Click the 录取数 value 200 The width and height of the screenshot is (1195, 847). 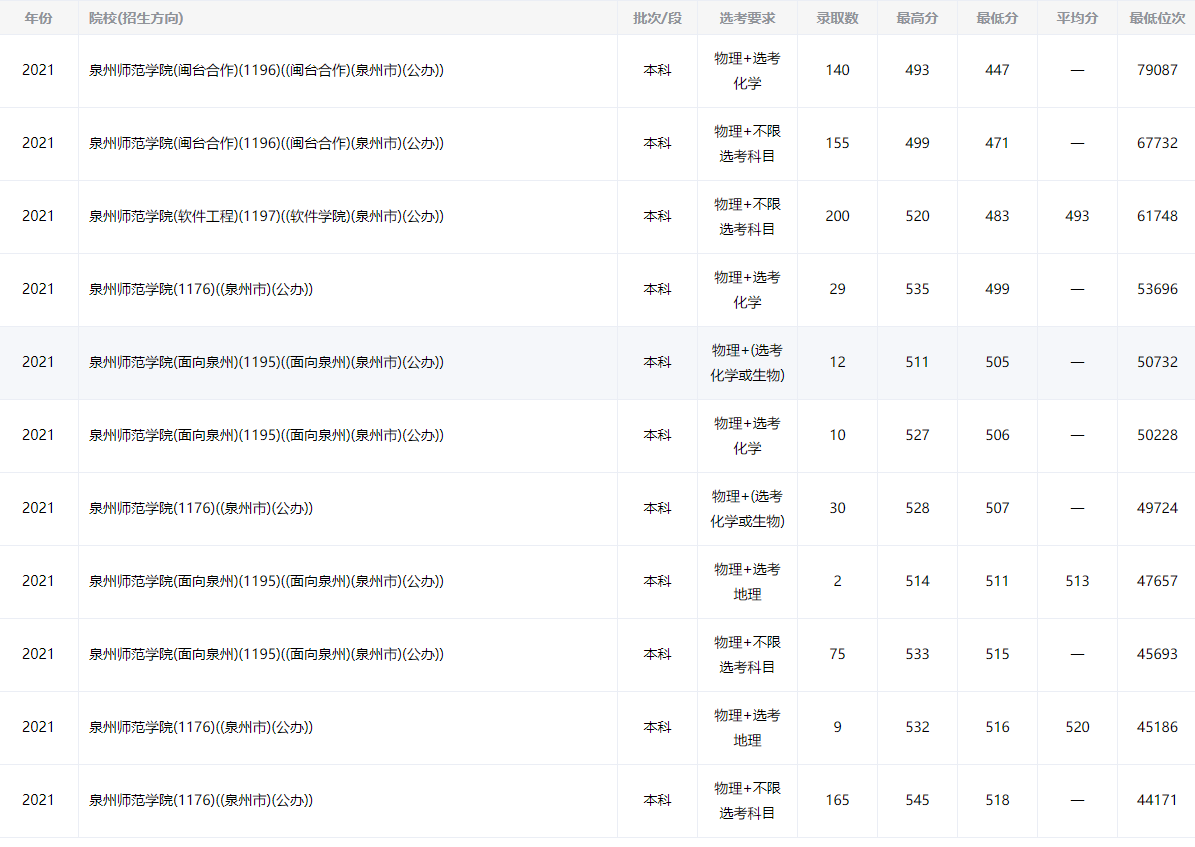(837, 217)
